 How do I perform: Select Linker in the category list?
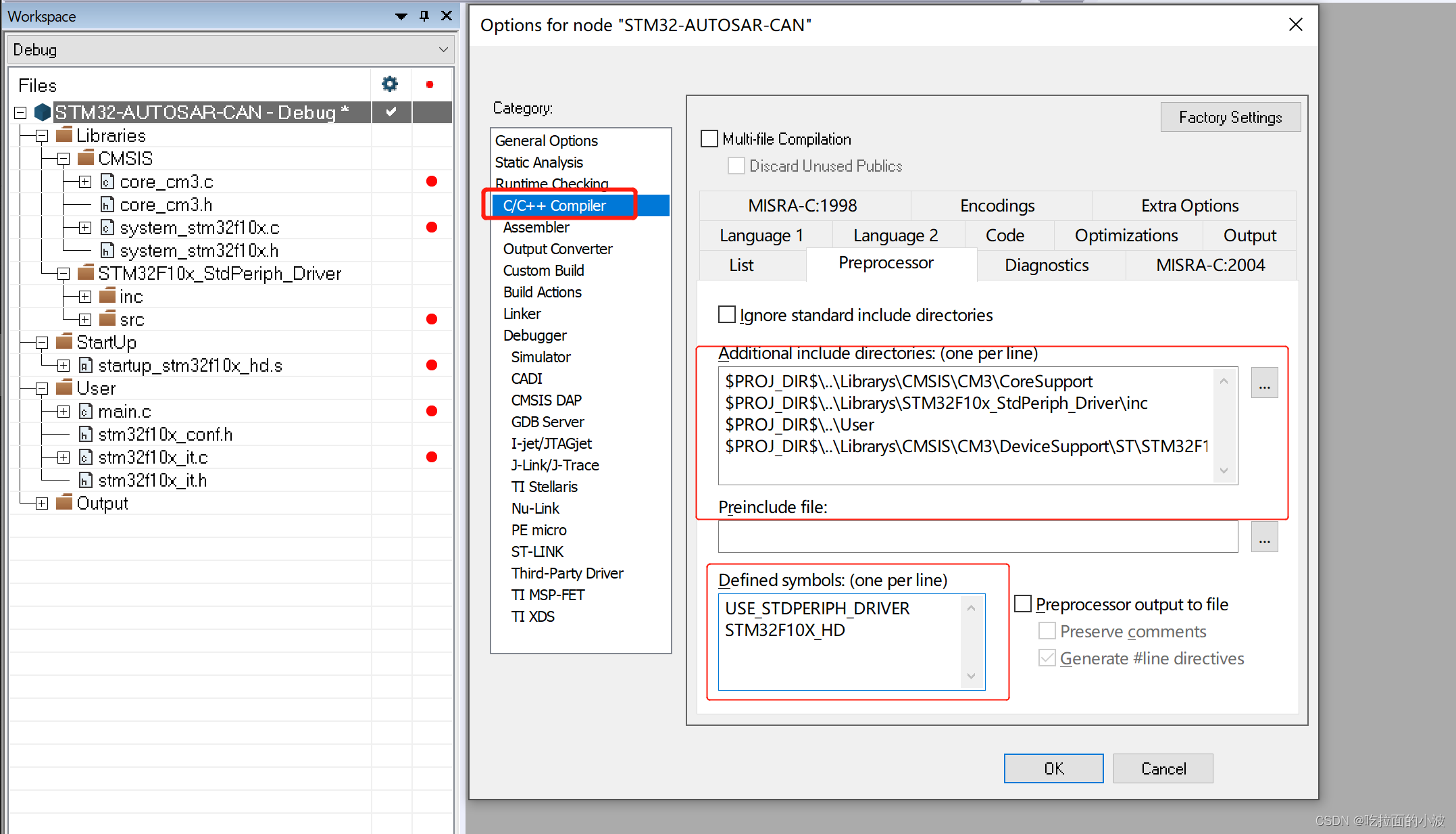point(522,314)
